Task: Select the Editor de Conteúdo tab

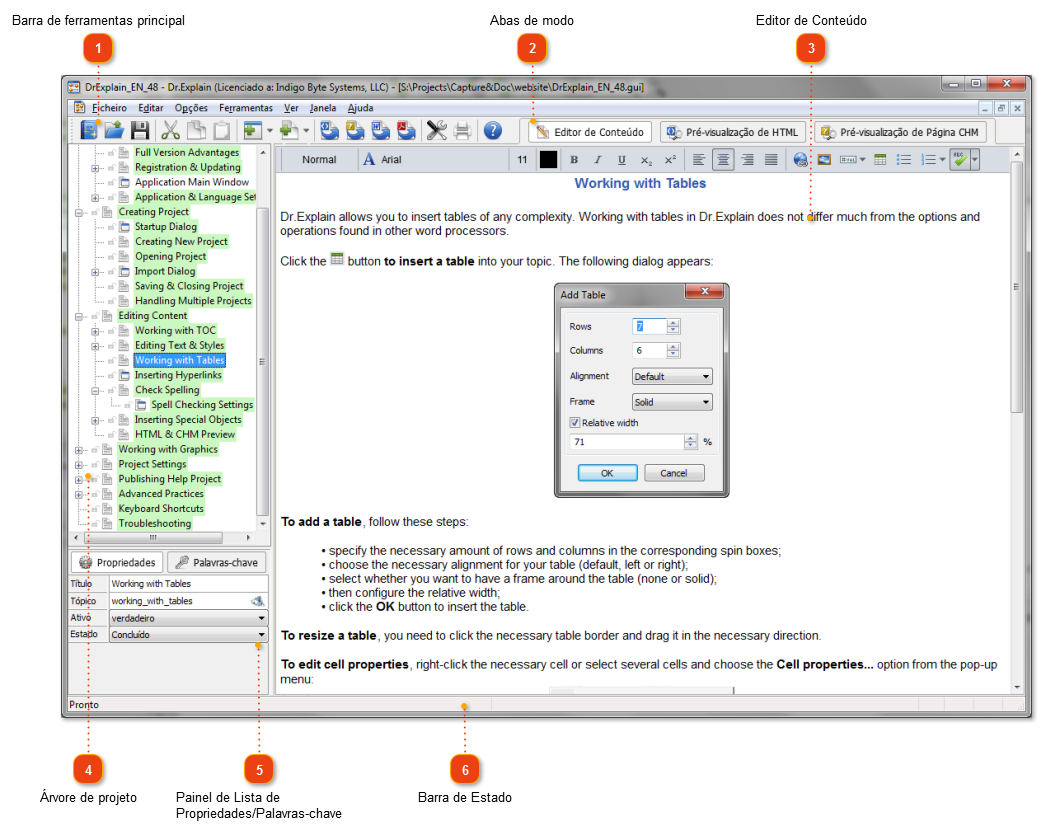Action: tap(590, 132)
